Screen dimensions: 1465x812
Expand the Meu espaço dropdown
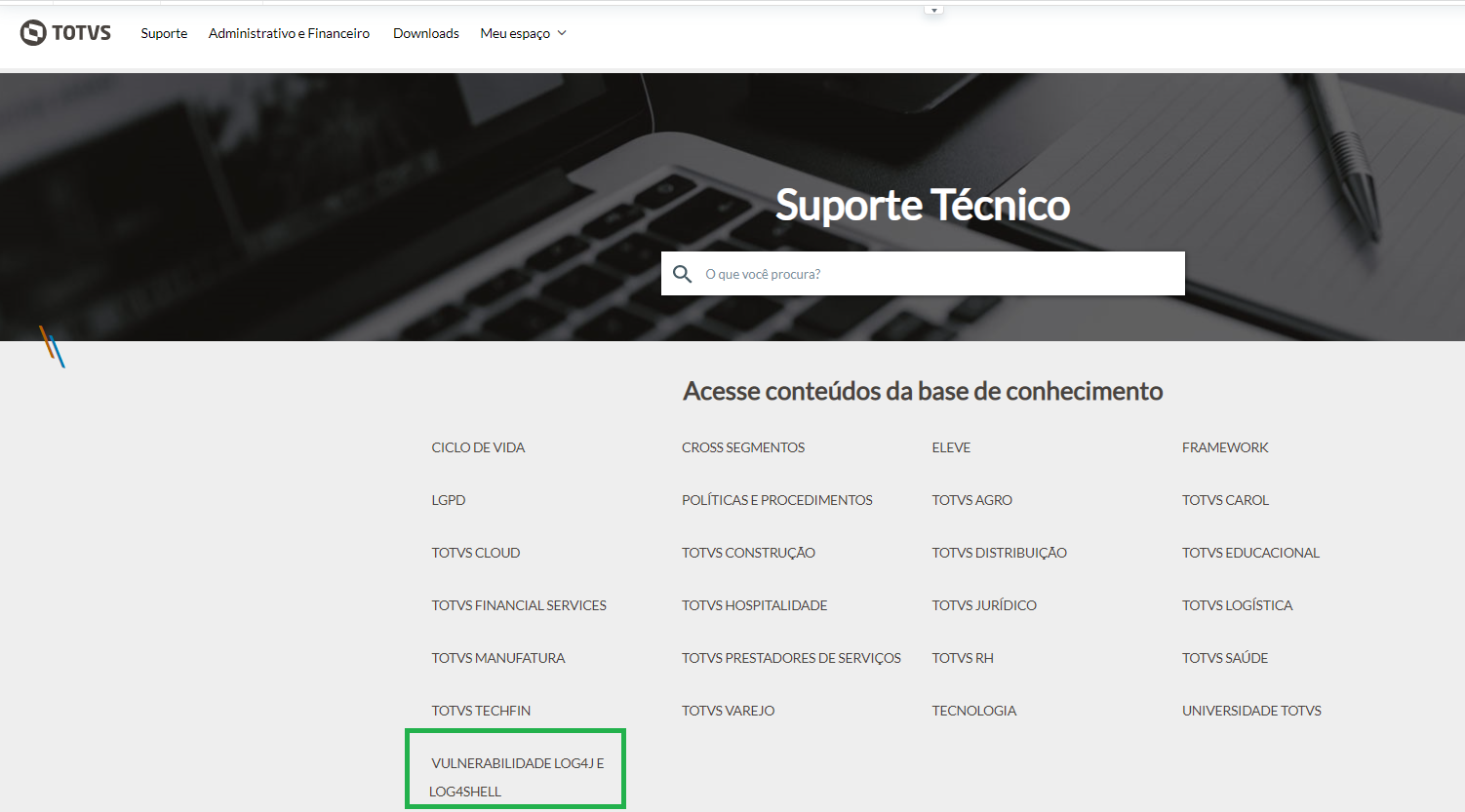pyautogui.click(x=523, y=33)
